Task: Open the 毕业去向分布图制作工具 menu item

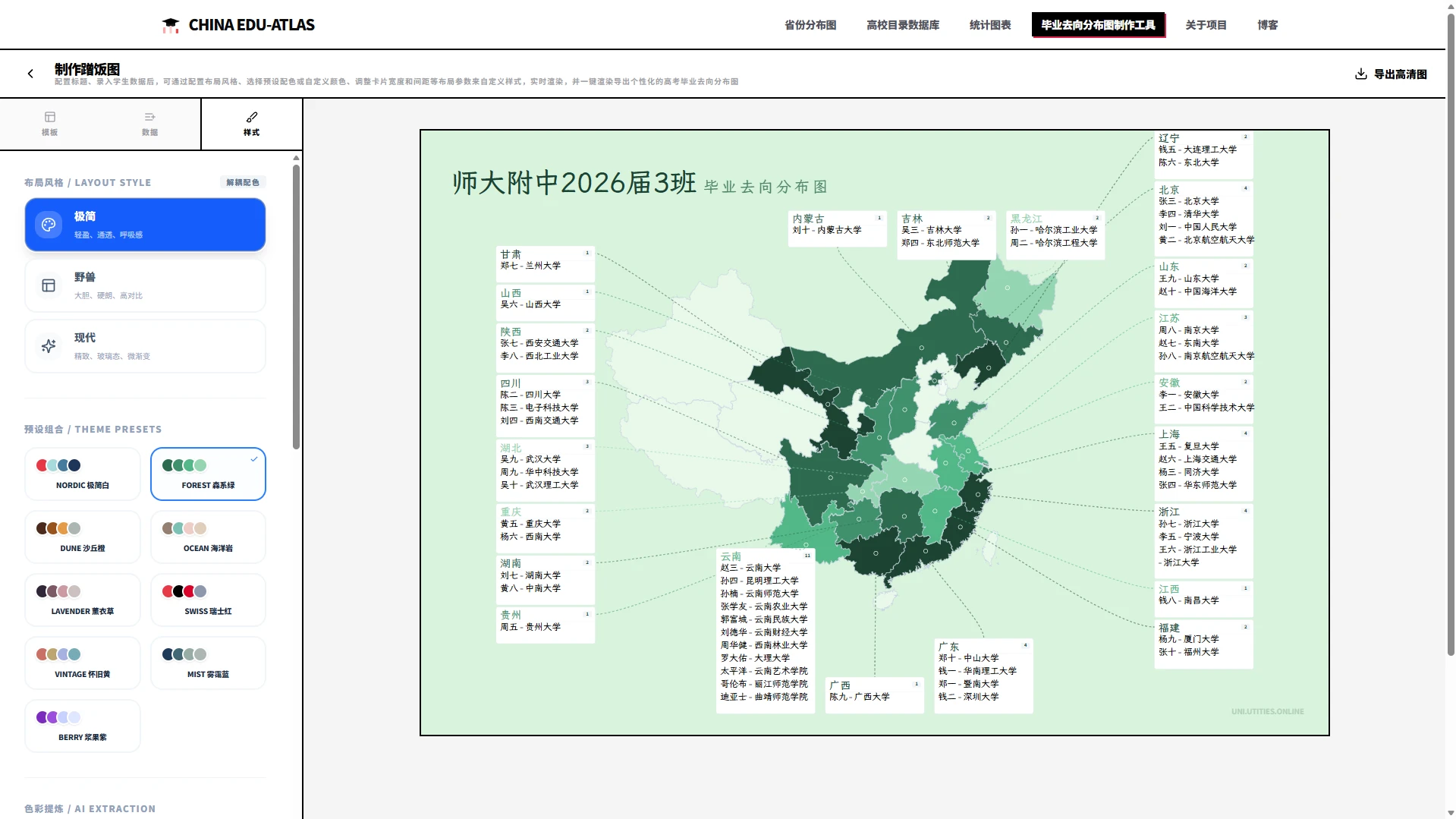Action: pyautogui.click(x=1098, y=25)
